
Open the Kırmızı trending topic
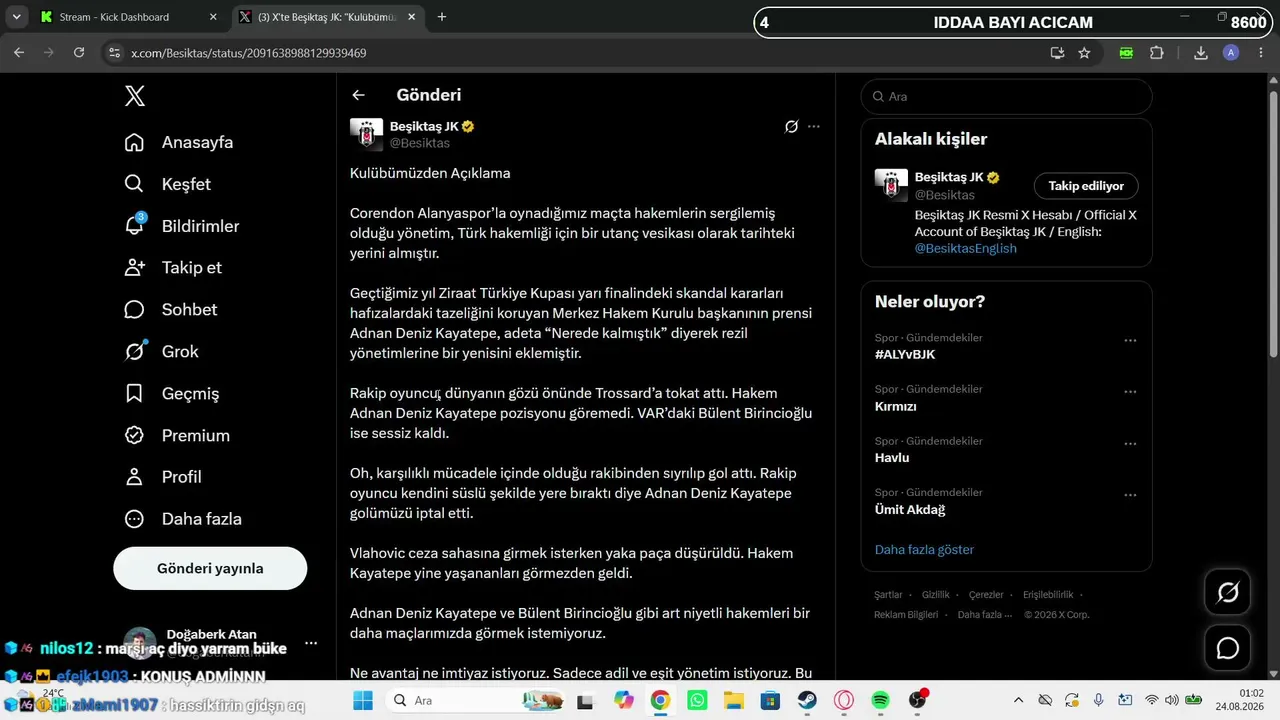coord(896,406)
